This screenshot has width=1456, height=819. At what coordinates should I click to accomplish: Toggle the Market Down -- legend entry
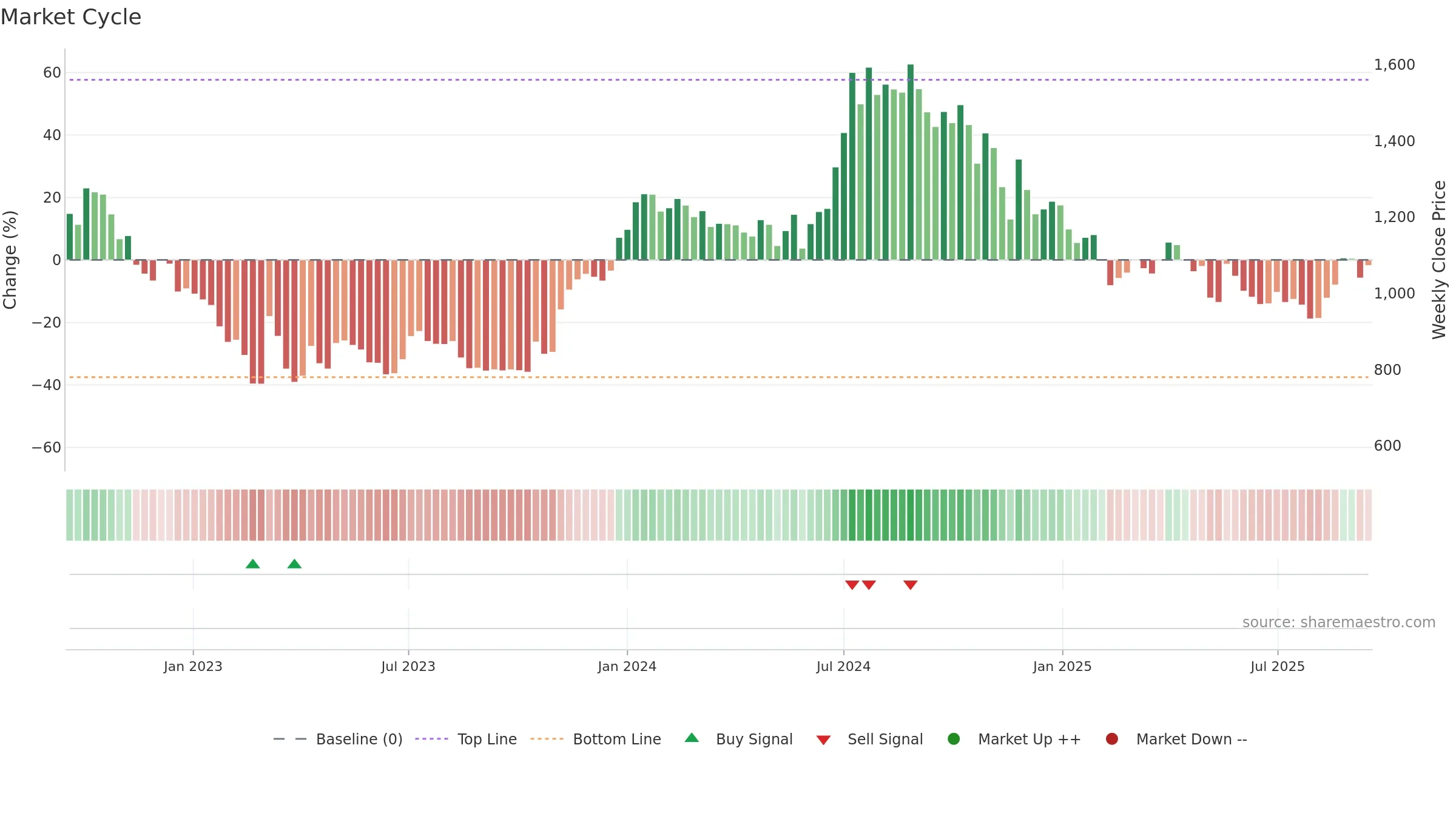tap(1176, 739)
